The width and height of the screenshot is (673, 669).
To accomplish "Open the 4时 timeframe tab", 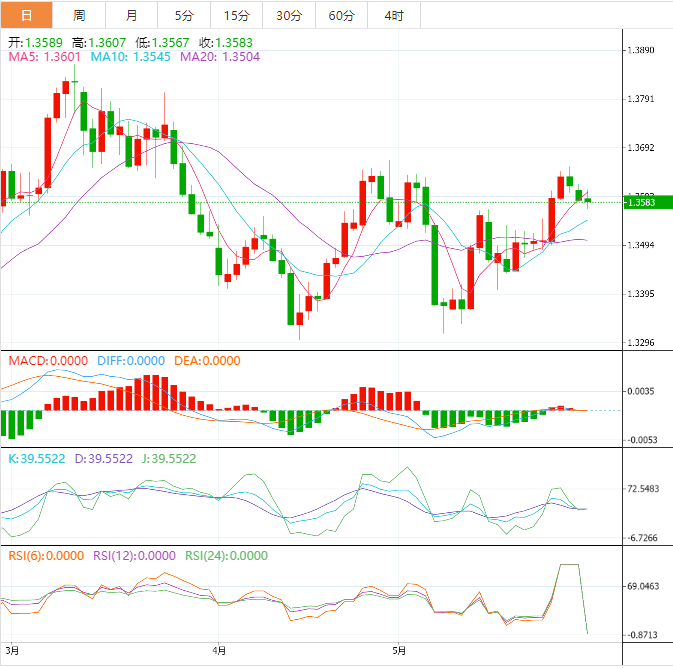I will pos(394,15).
